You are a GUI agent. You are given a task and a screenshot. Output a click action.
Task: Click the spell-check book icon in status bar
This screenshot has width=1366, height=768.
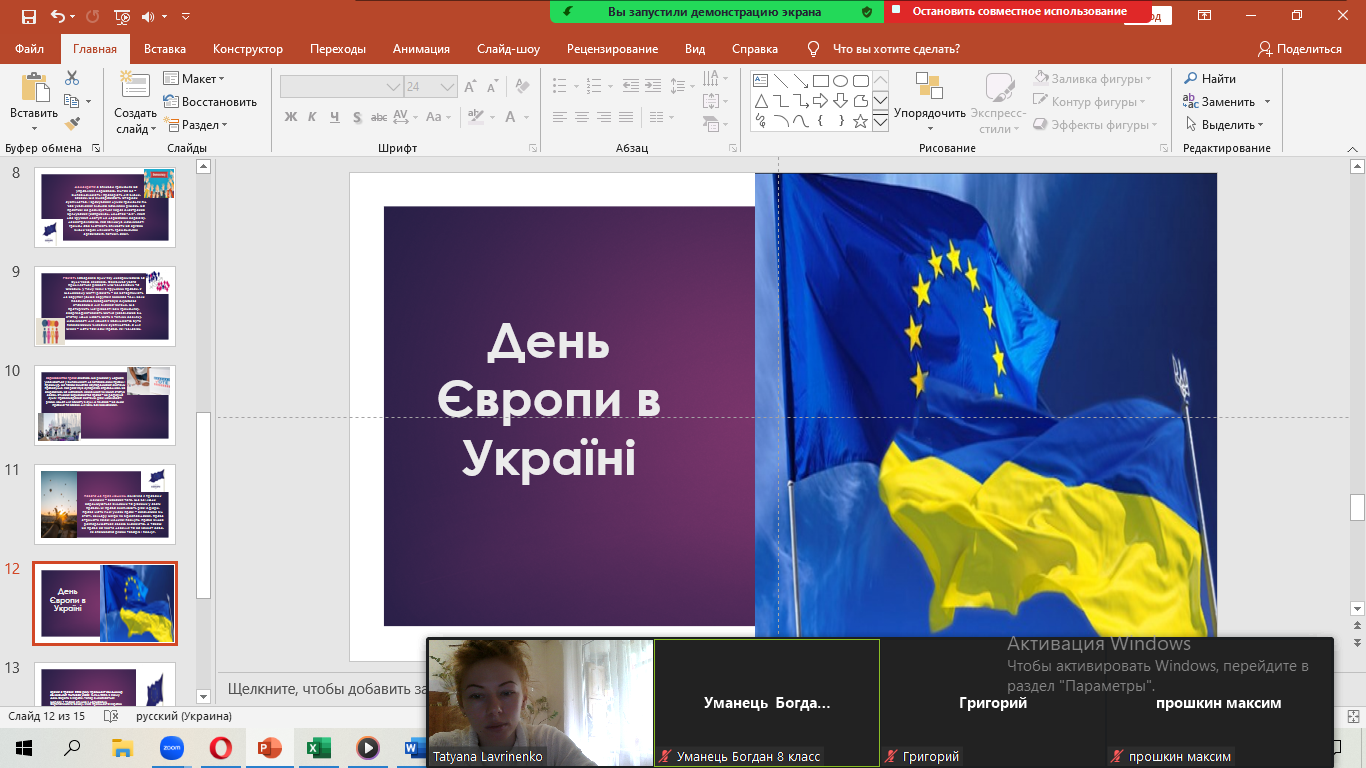click(x=112, y=716)
